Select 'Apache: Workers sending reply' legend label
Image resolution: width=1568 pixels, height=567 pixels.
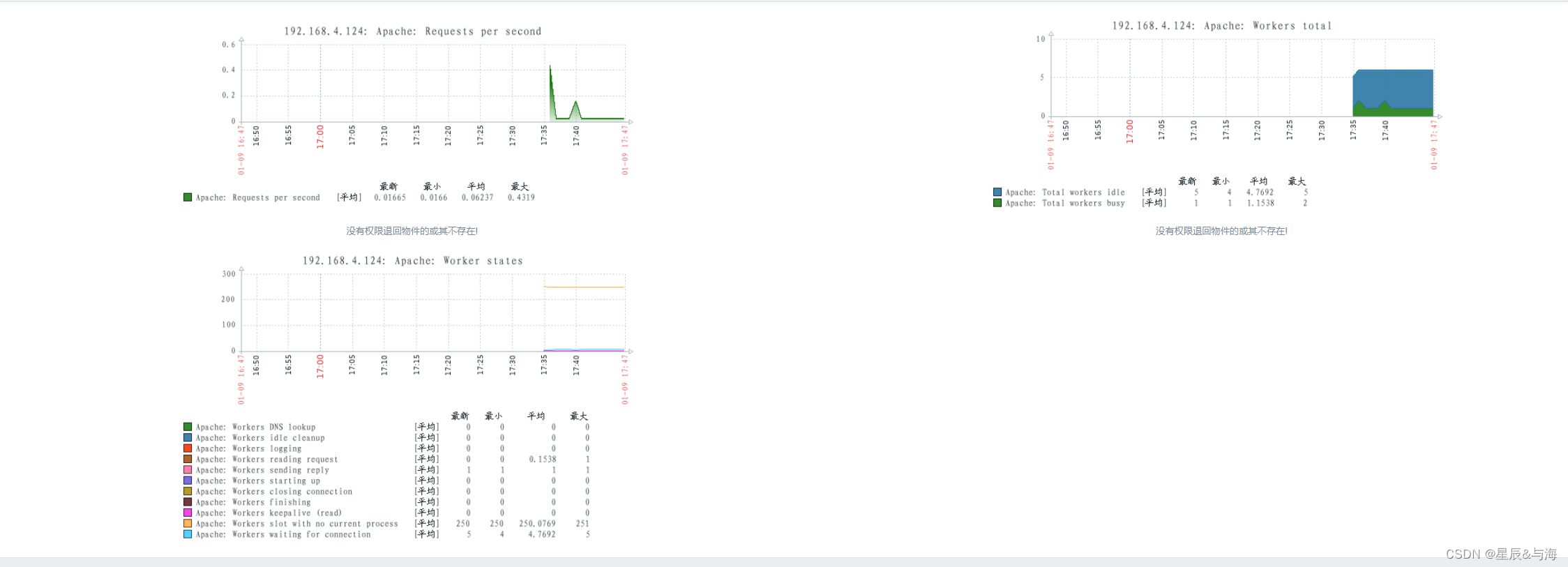262,470
